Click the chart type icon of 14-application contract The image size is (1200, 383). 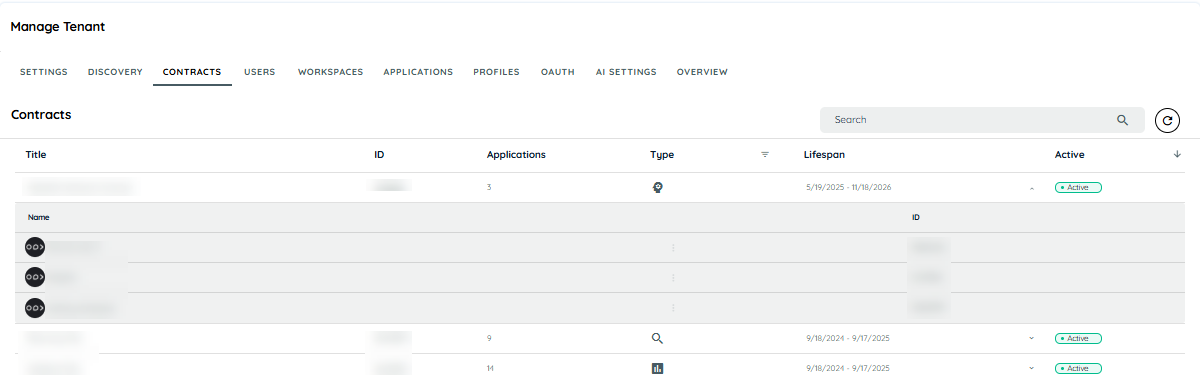[x=657, y=368]
